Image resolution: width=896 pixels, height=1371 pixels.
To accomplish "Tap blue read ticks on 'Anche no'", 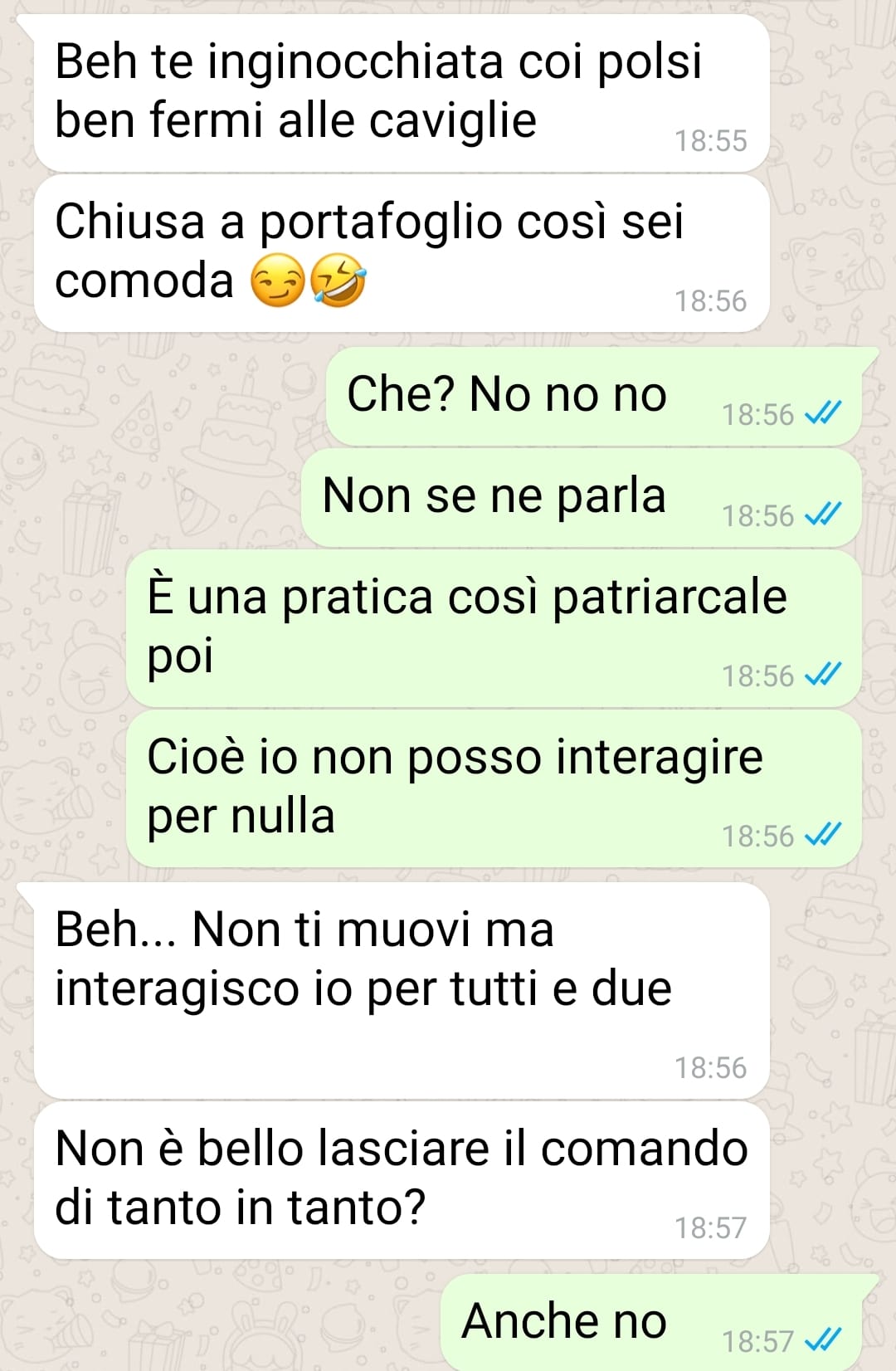I will [x=824, y=1339].
